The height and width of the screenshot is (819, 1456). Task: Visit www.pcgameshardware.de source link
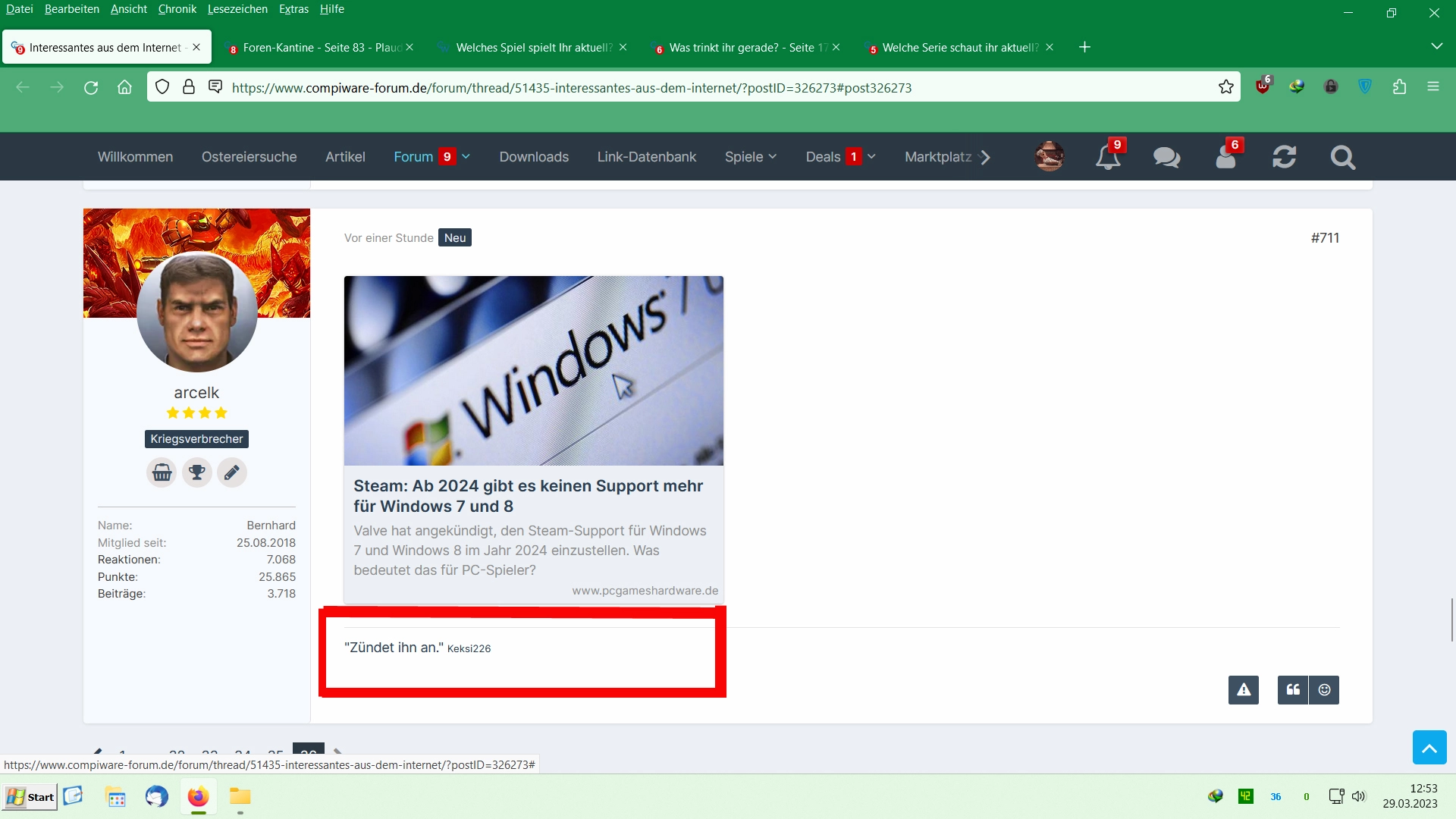tap(645, 591)
